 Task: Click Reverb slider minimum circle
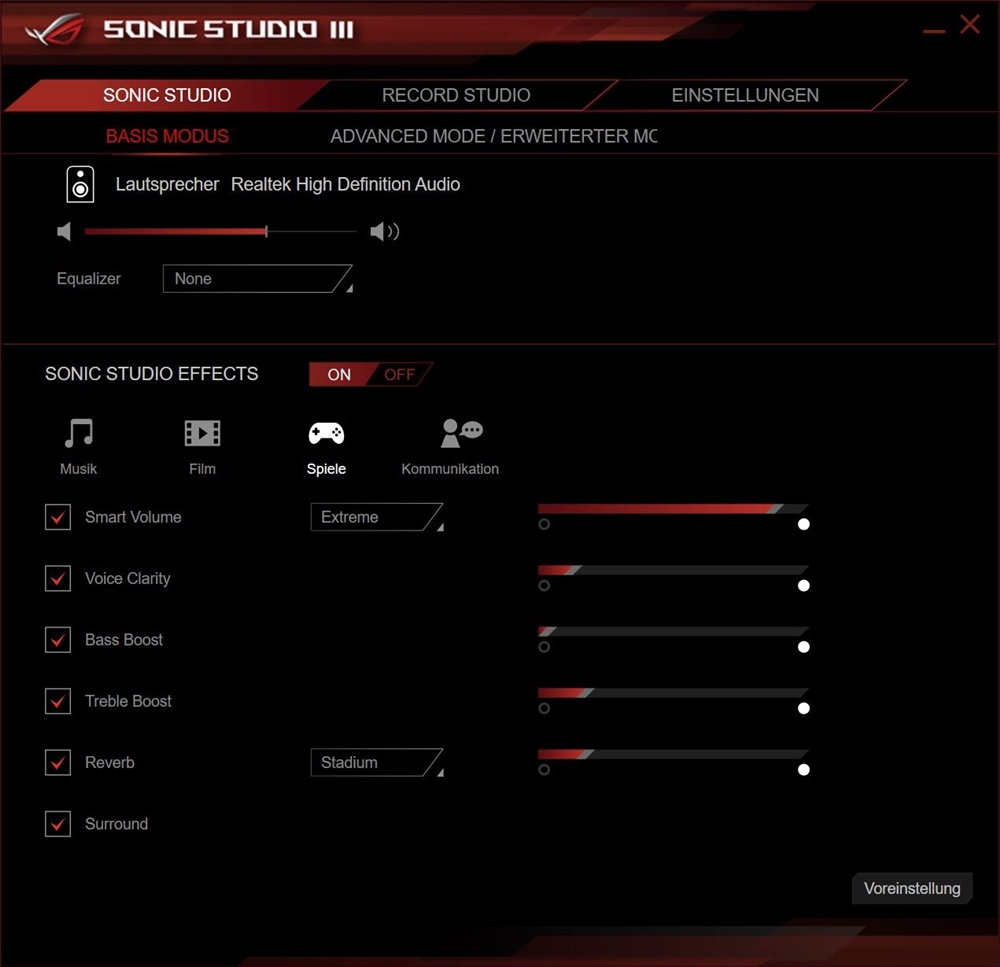(x=544, y=770)
